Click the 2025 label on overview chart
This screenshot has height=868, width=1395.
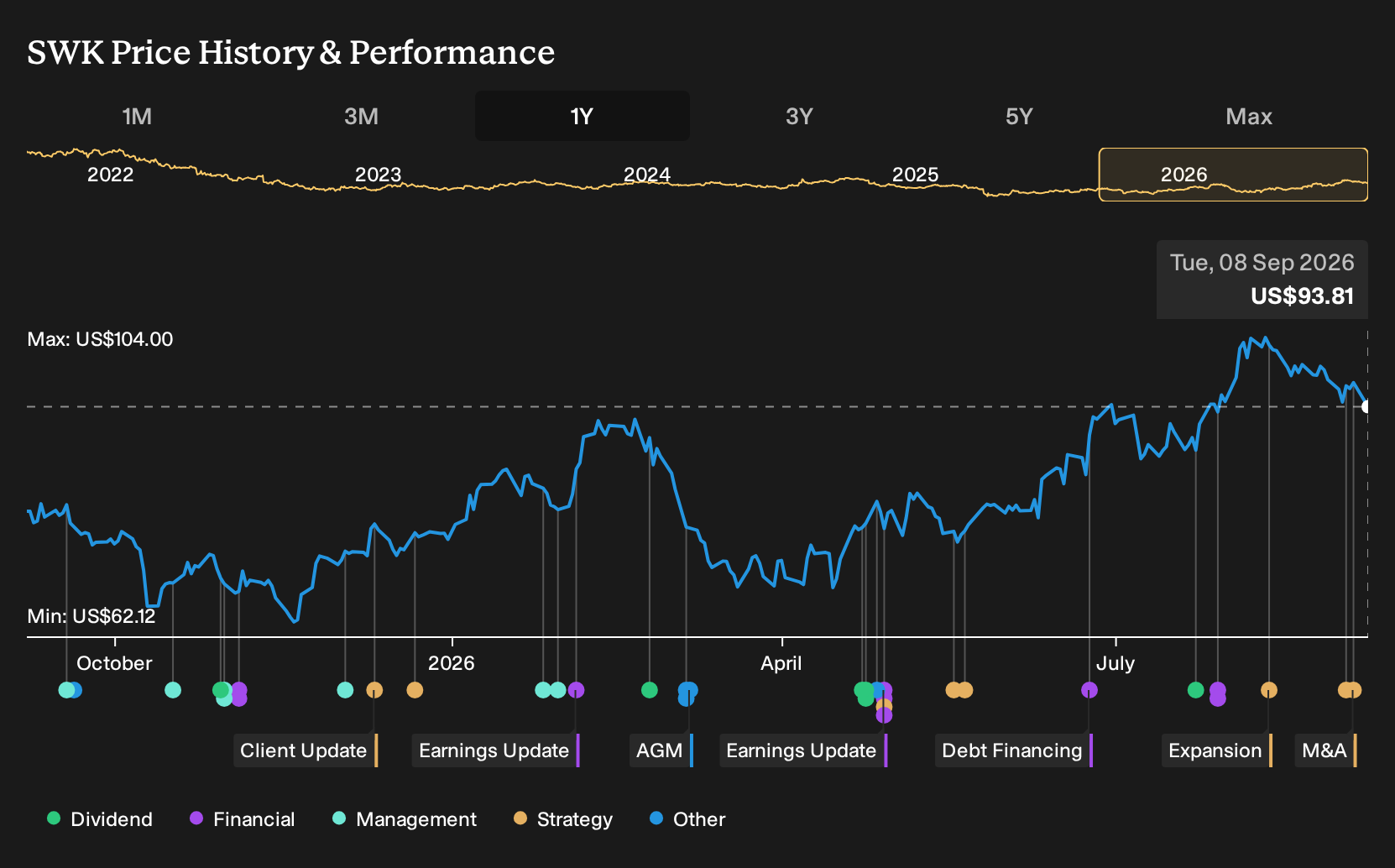915,175
